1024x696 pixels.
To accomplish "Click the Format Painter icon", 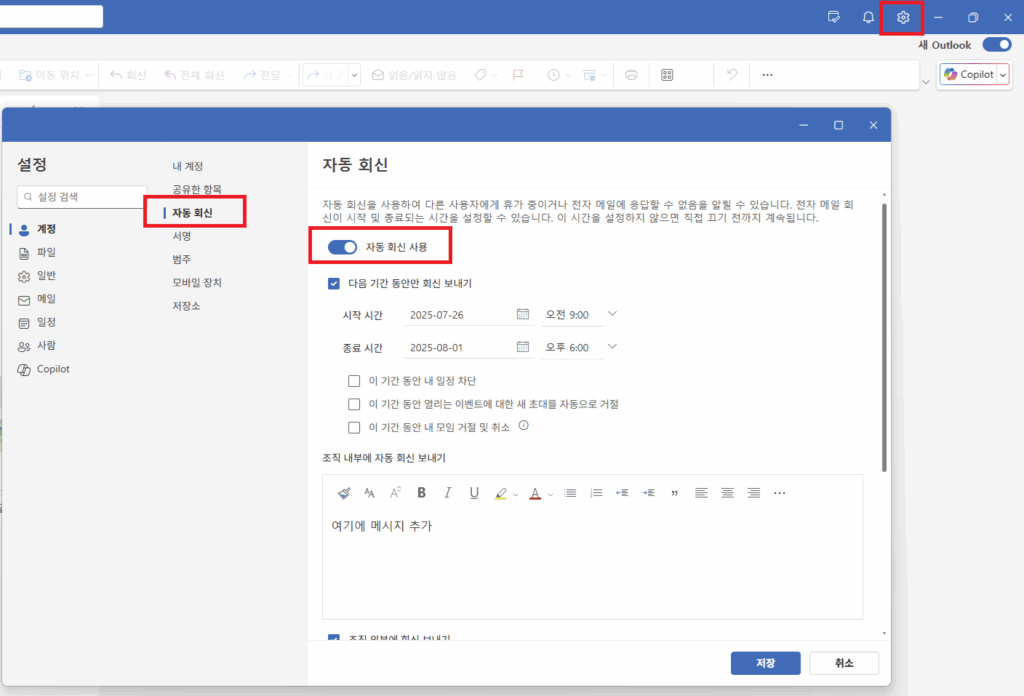I will pos(346,492).
